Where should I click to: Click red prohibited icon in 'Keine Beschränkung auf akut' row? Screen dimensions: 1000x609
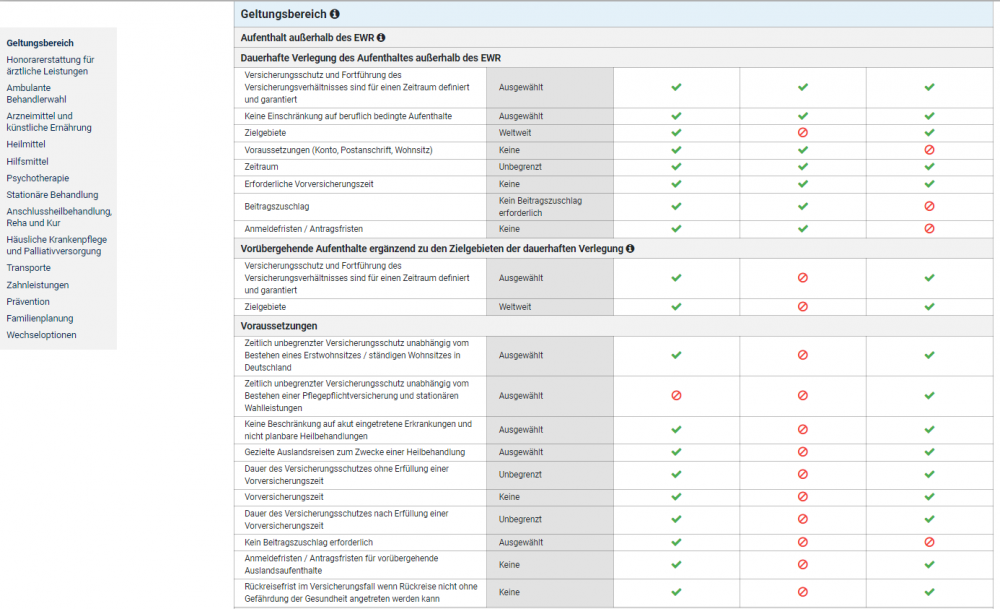coord(802,429)
